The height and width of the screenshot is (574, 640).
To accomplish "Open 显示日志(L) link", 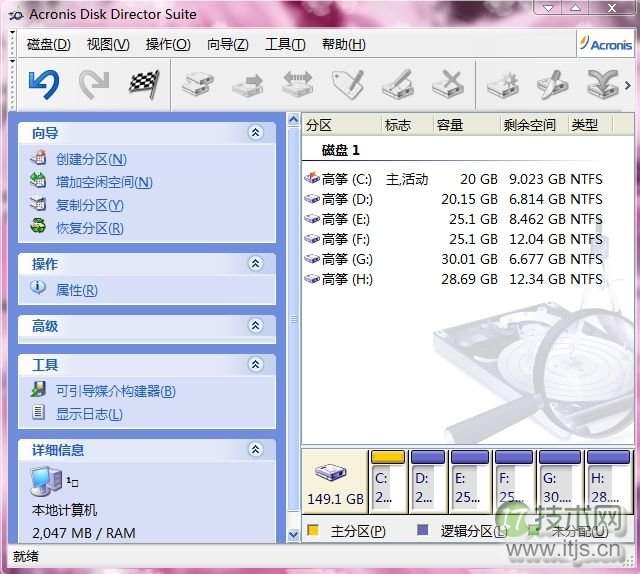I will point(89,414).
